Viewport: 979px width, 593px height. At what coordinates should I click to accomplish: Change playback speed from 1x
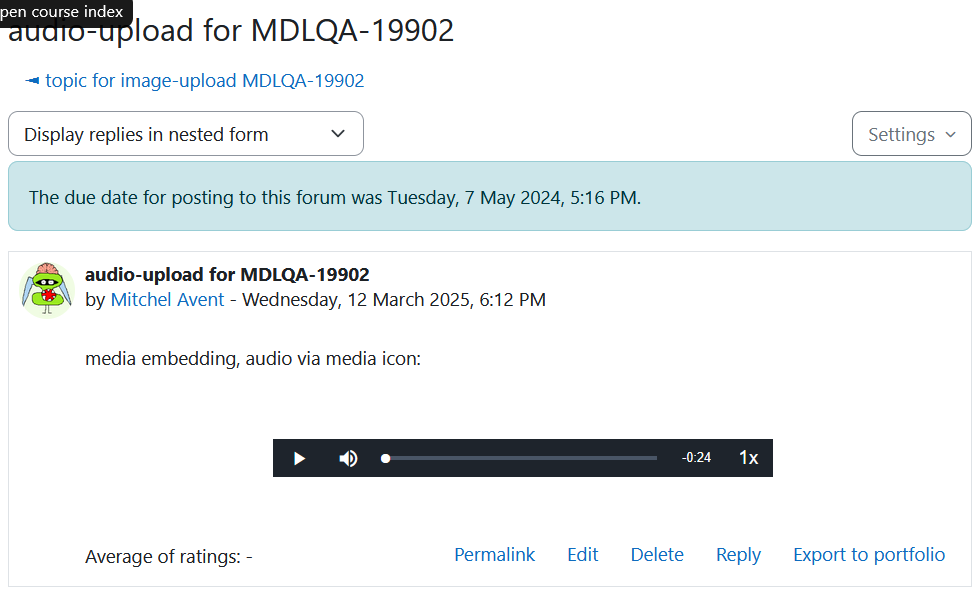[749, 458]
